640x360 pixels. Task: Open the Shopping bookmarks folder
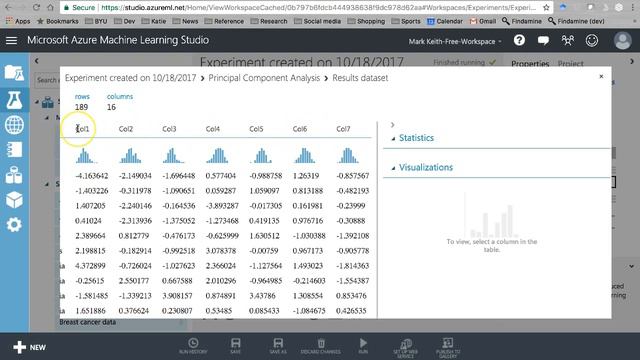(366, 21)
